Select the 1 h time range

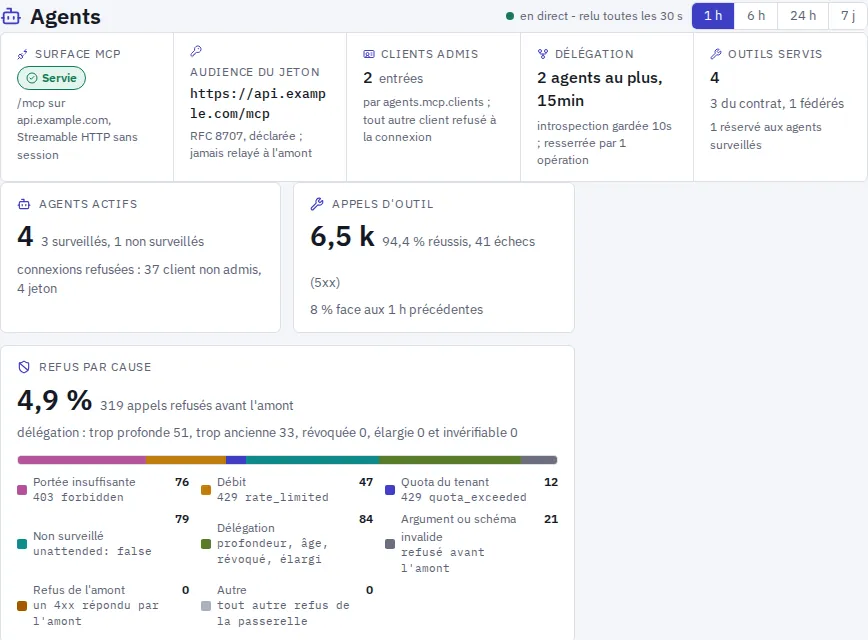click(713, 16)
